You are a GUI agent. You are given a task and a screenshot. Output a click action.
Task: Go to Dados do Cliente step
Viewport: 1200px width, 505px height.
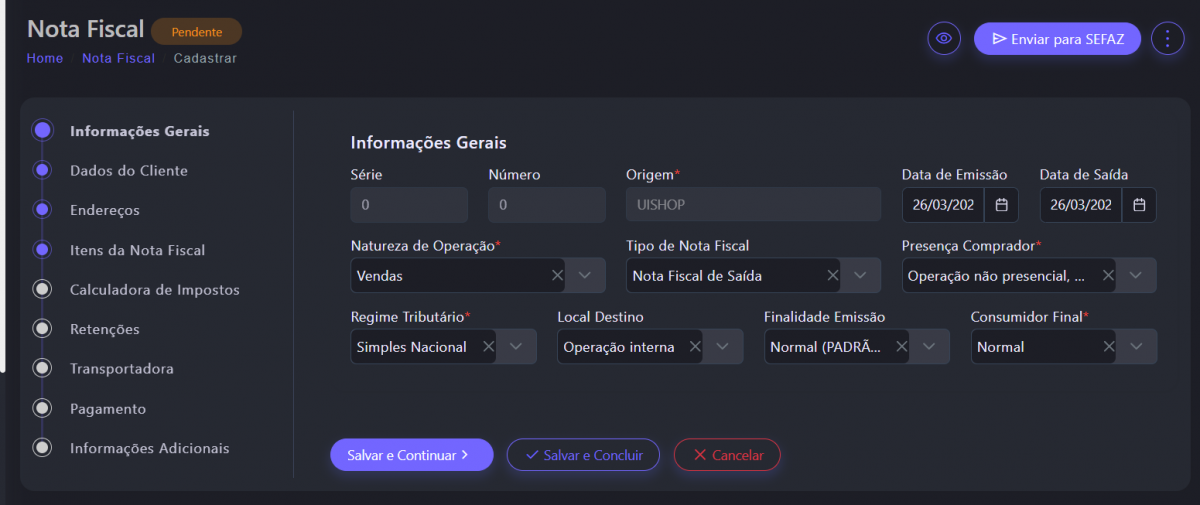pyautogui.click(x=128, y=171)
